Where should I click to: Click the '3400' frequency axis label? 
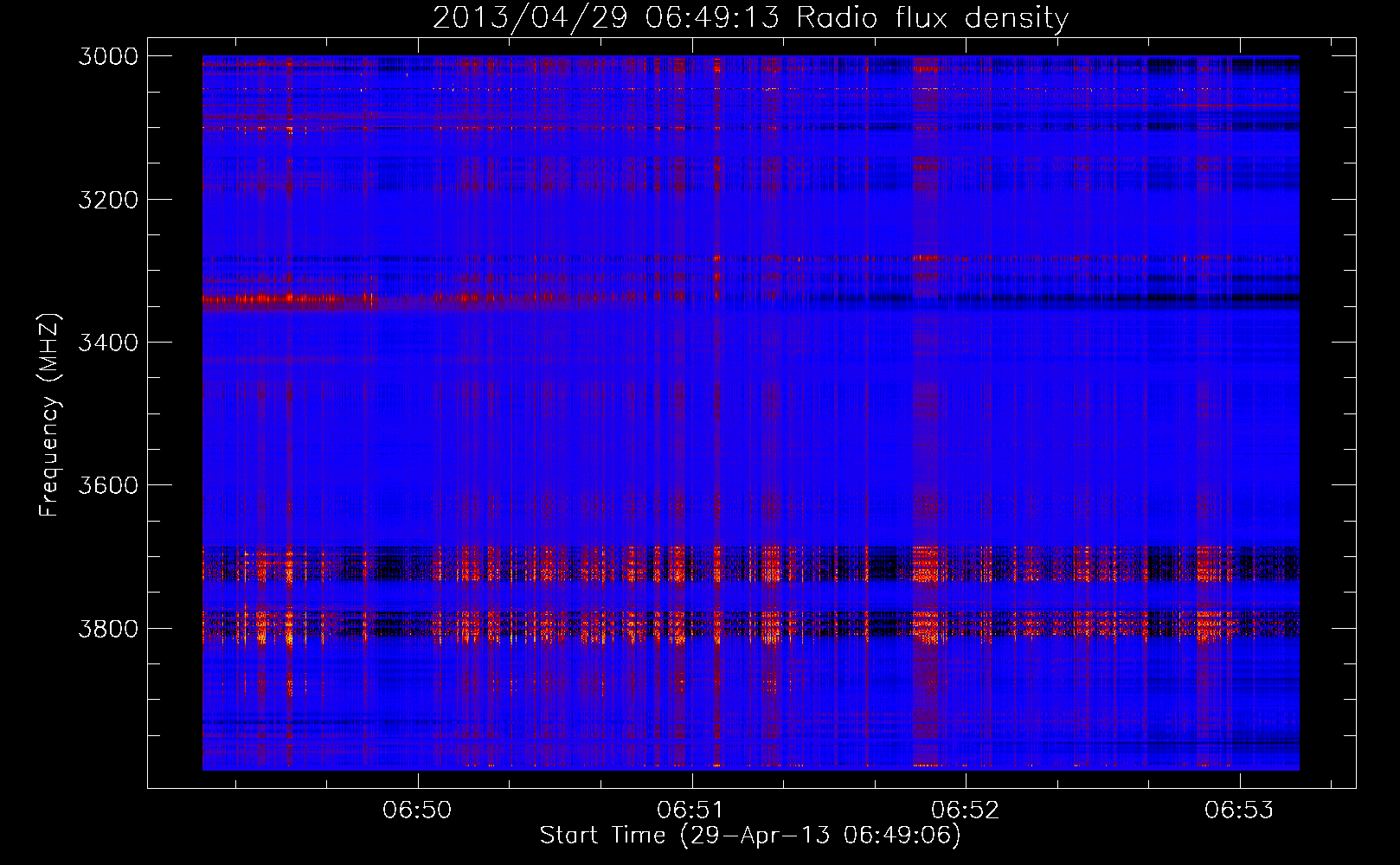coord(107,343)
